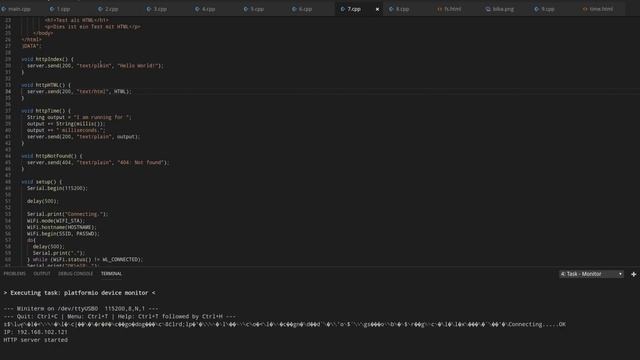Screen dimensions: 640x360
Task: Select the TERMINAL panel tab
Action: click(x=111, y=273)
